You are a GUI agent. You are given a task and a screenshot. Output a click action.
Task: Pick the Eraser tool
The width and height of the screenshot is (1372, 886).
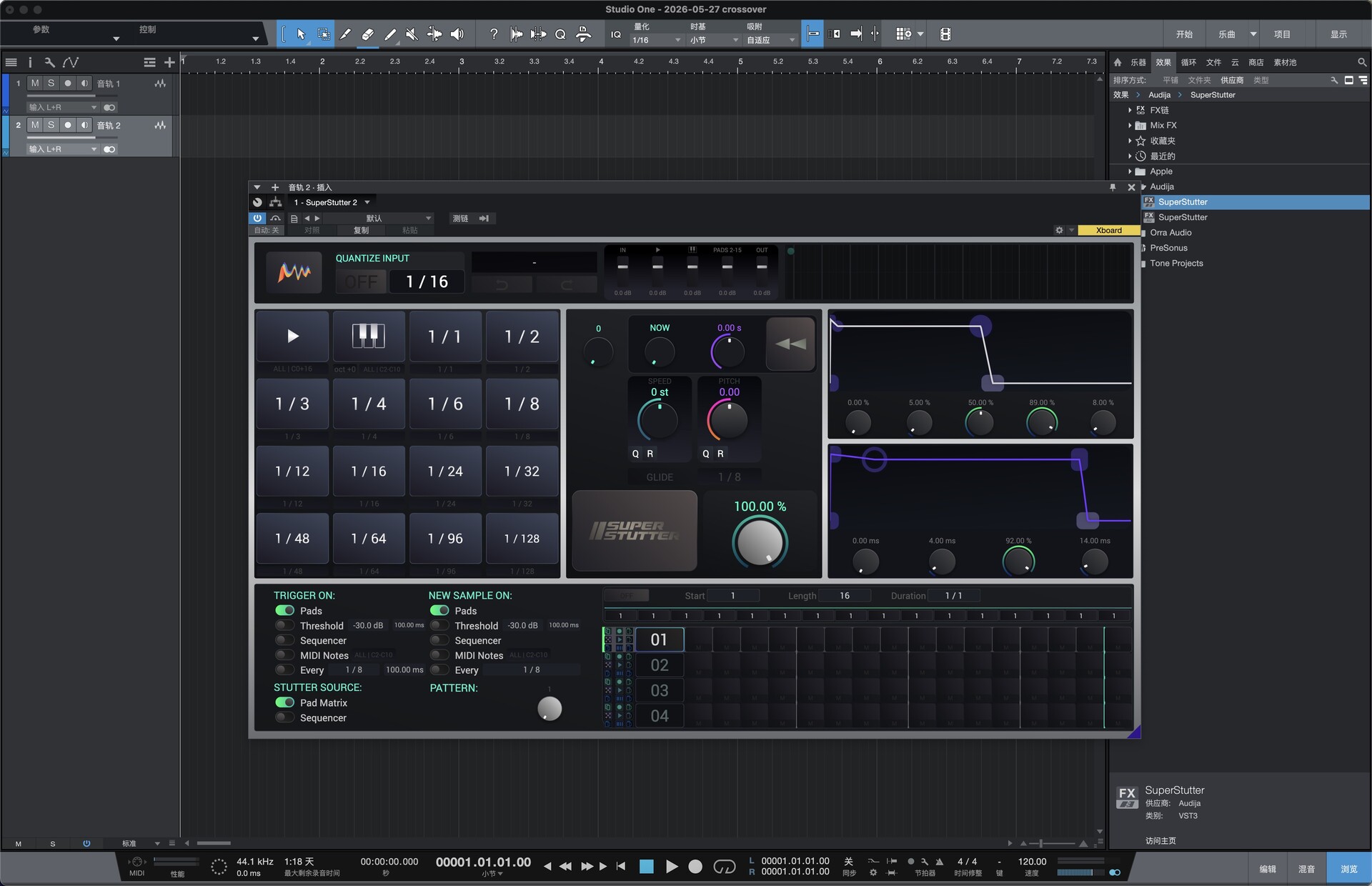tap(367, 34)
